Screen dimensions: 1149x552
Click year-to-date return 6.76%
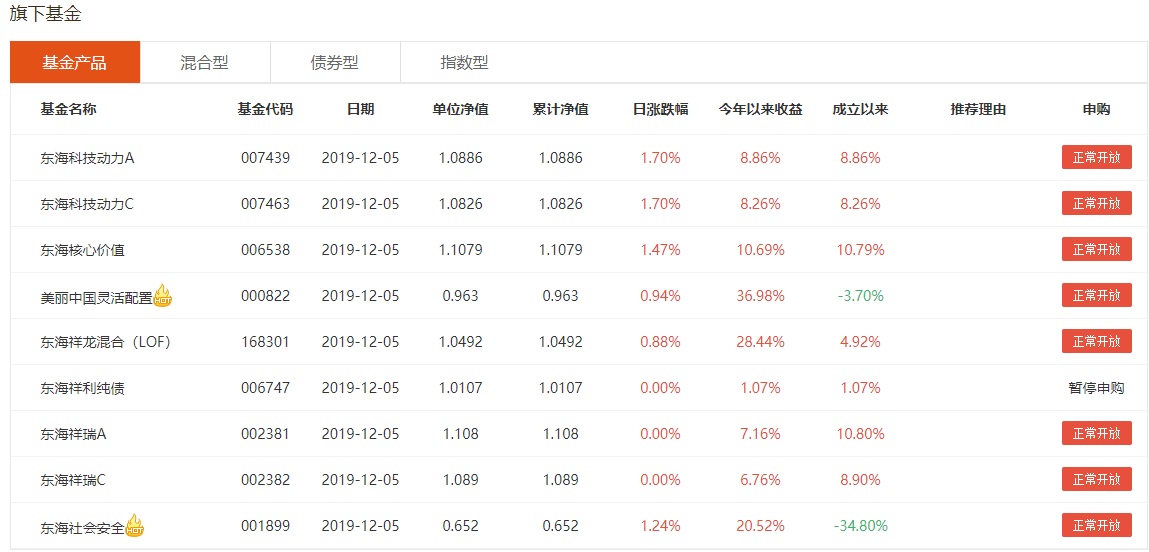(761, 480)
